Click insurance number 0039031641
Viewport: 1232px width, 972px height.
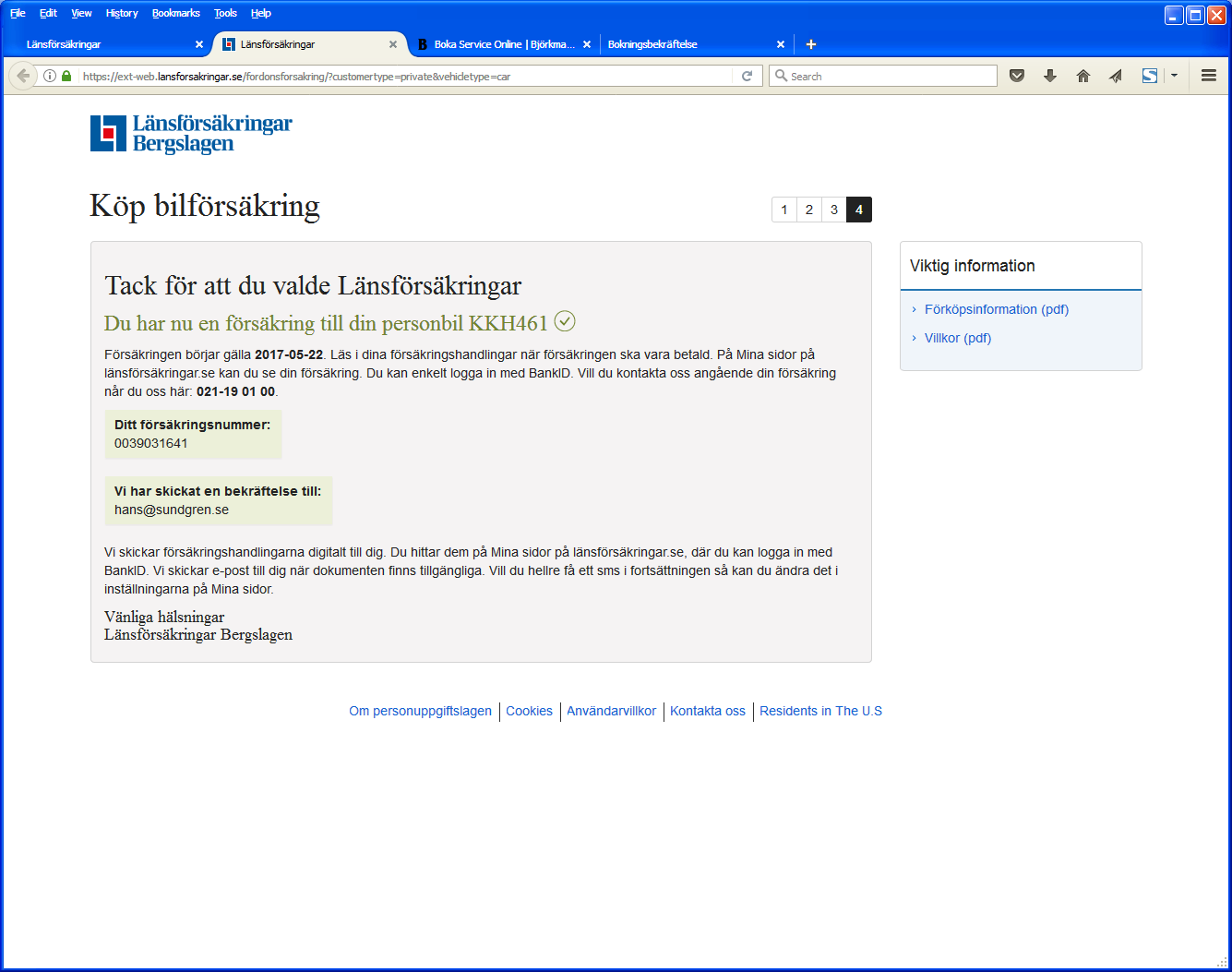pyautogui.click(x=151, y=443)
